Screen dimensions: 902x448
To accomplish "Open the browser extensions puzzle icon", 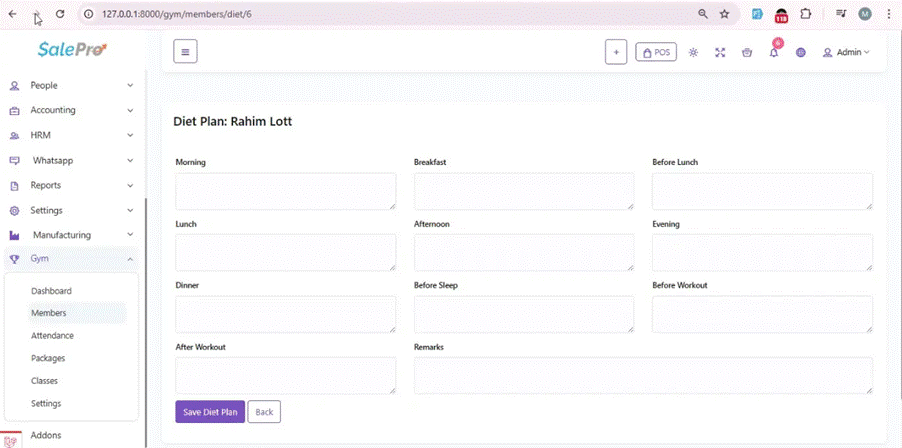I will [806, 14].
